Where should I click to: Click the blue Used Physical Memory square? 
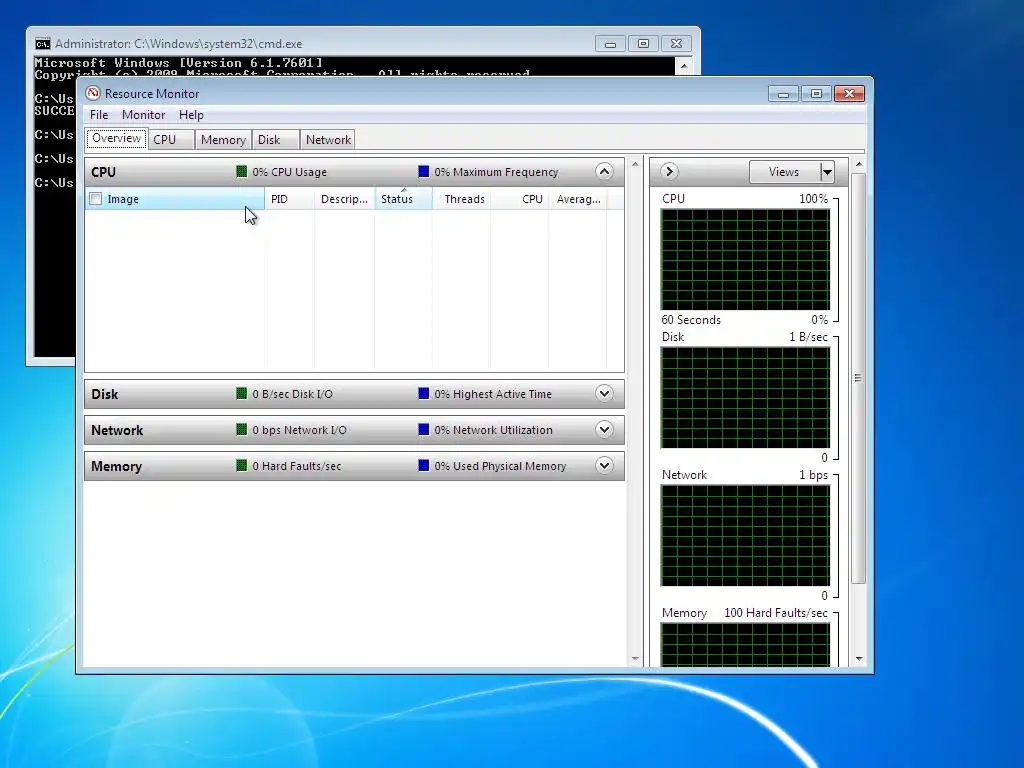424,466
